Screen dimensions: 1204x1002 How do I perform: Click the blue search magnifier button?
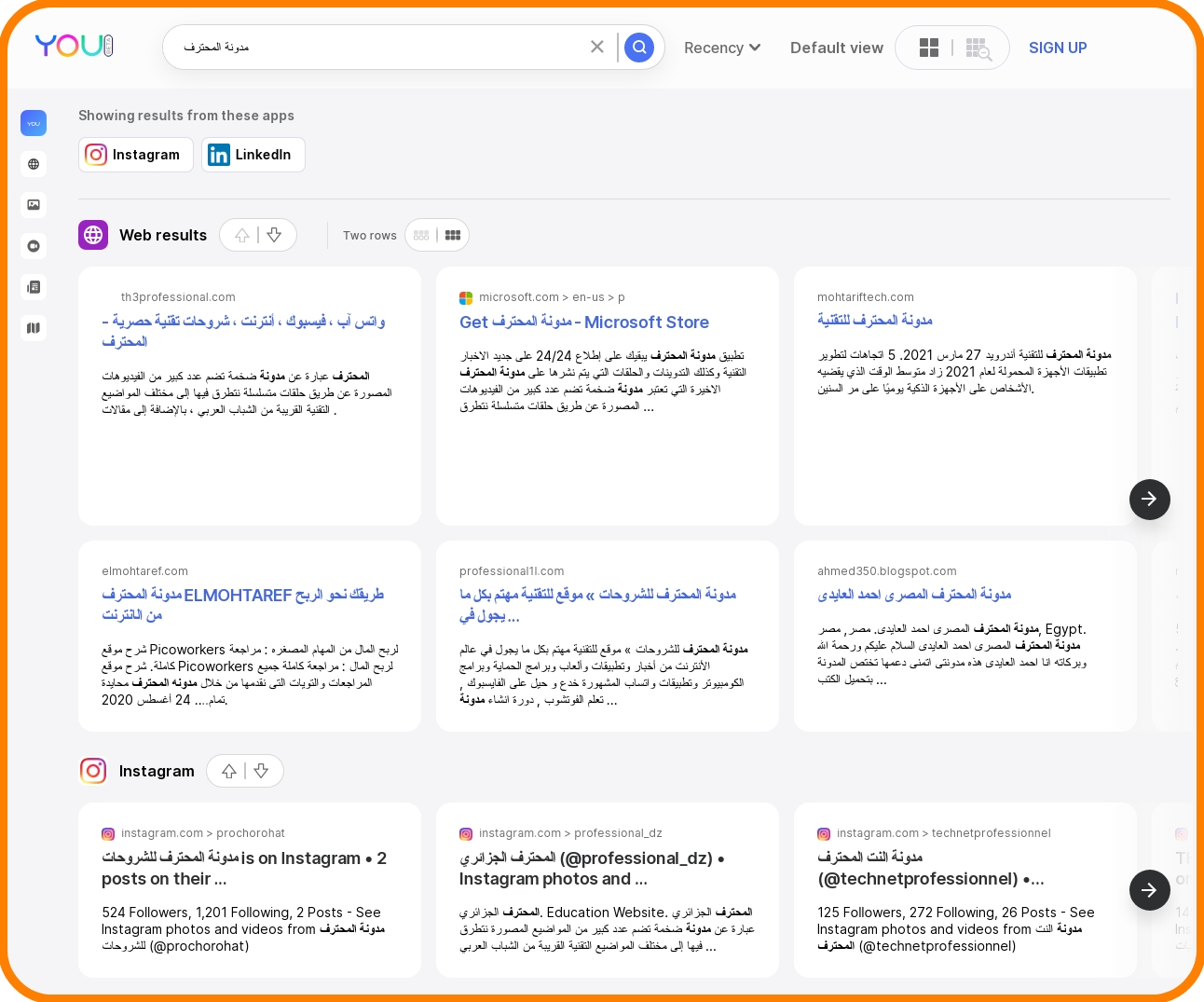638,47
